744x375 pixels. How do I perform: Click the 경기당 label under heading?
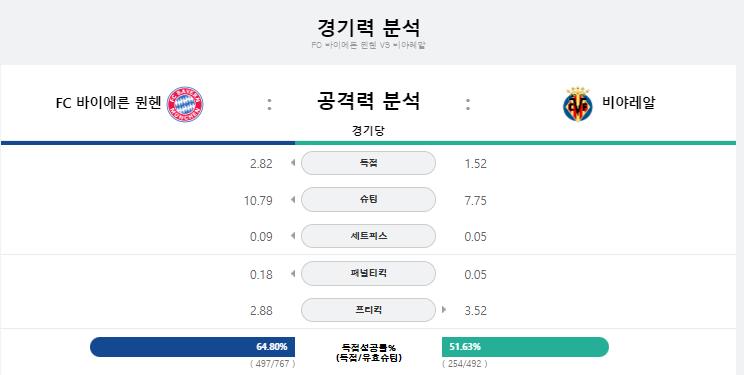[368, 131]
